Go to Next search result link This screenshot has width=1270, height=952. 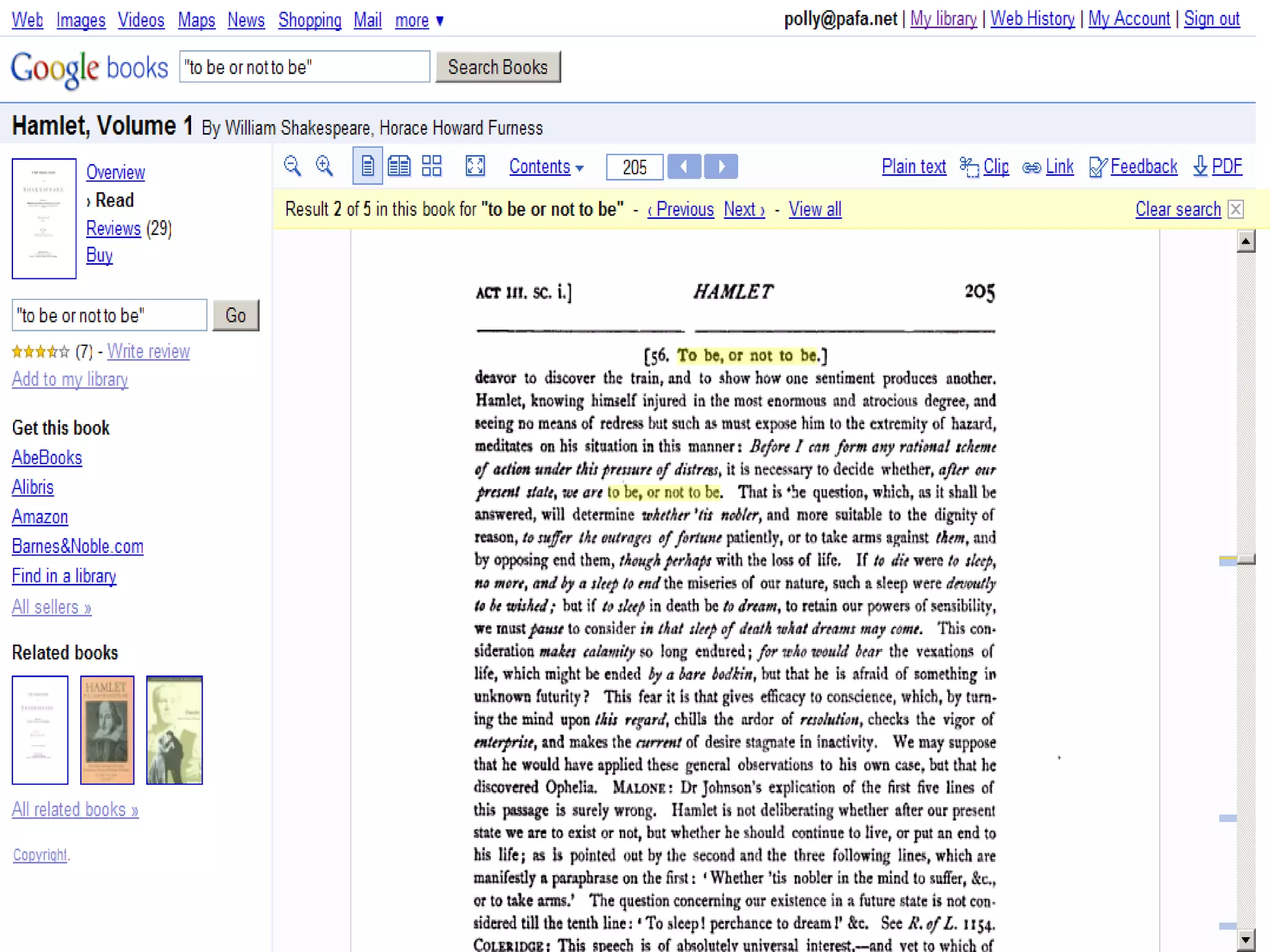pyautogui.click(x=744, y=209)
